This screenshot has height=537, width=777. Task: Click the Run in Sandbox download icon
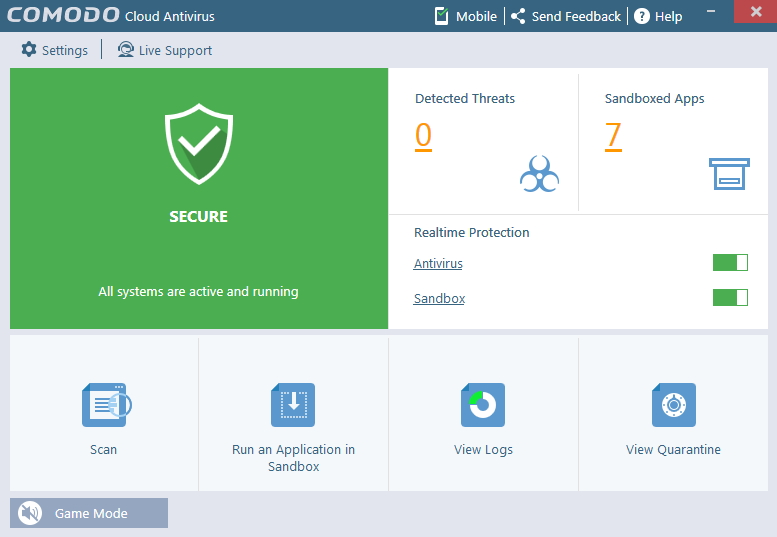point(293,405)
